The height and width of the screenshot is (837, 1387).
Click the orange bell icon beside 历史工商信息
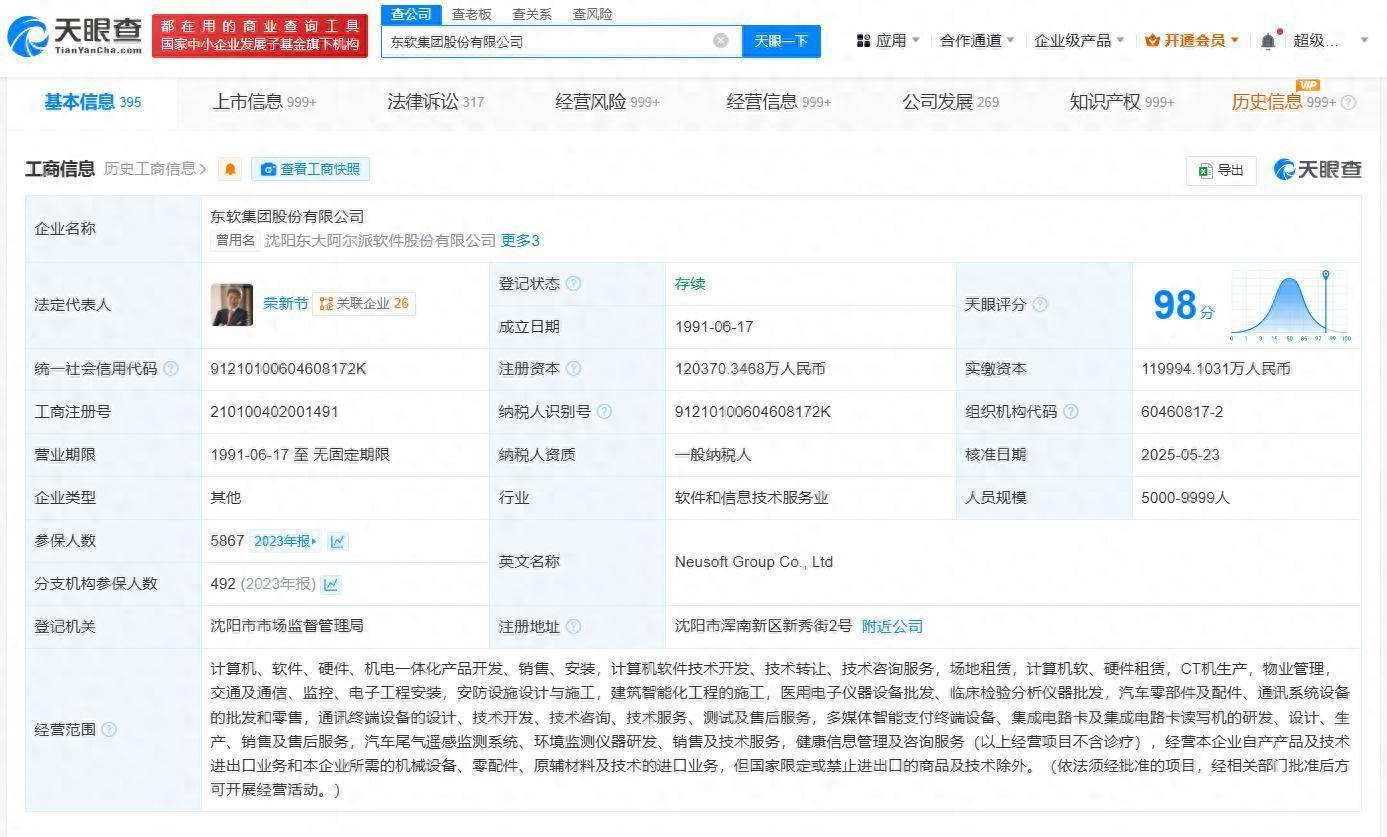230,169
